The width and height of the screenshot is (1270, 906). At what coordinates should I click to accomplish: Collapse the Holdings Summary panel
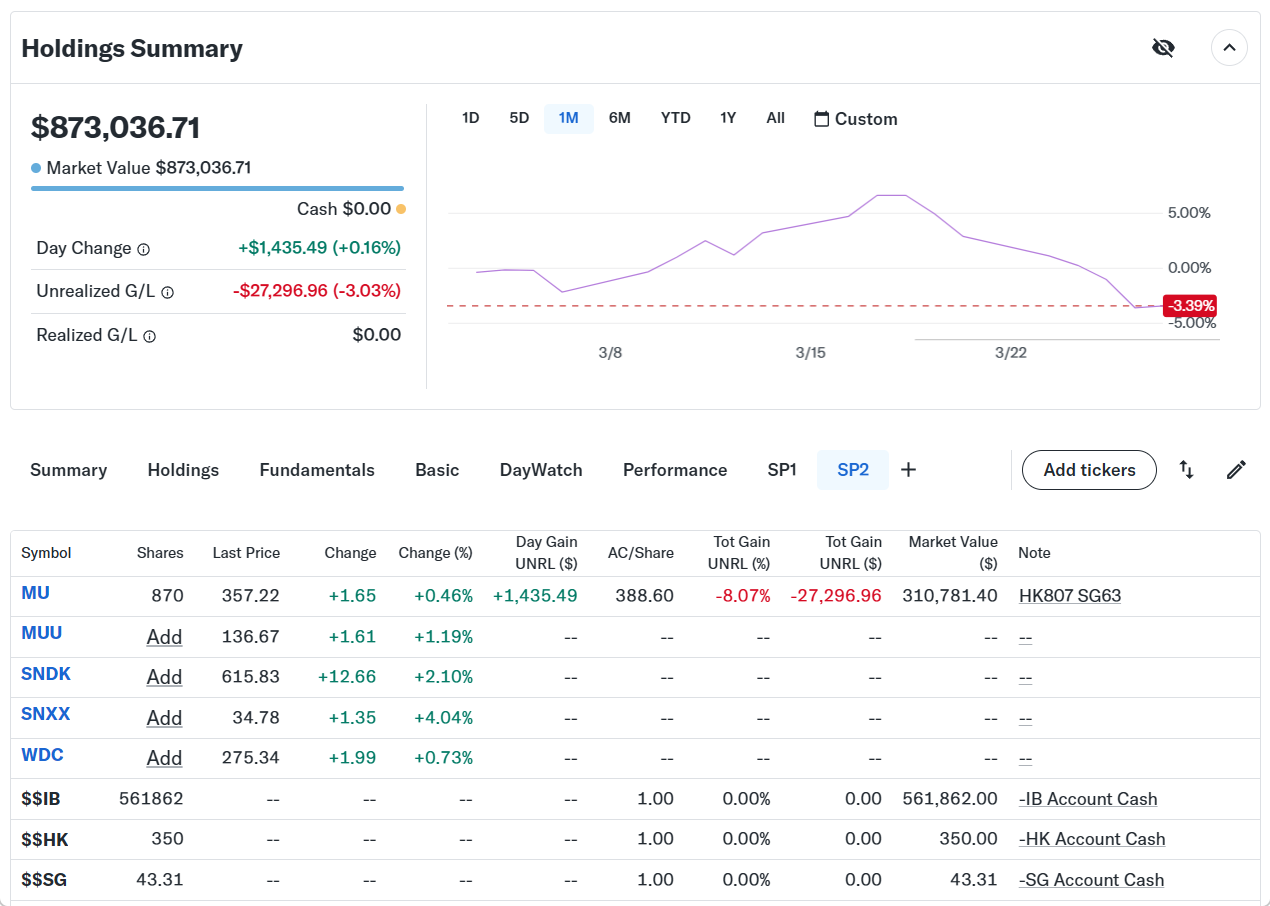(x=1229, y=48)
